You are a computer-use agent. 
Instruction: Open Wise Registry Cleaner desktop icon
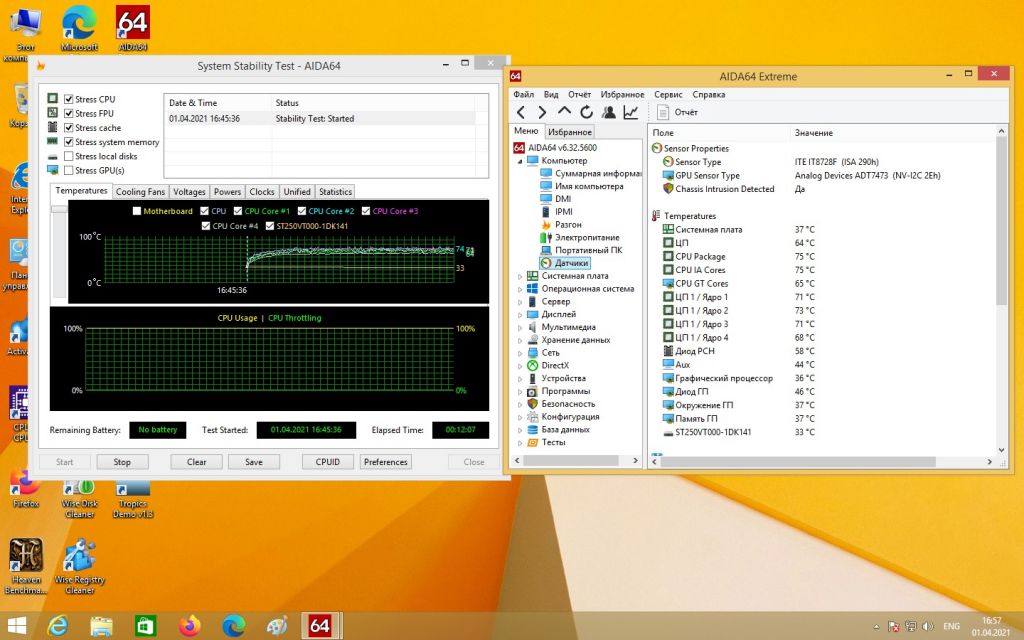pos(80,566)
